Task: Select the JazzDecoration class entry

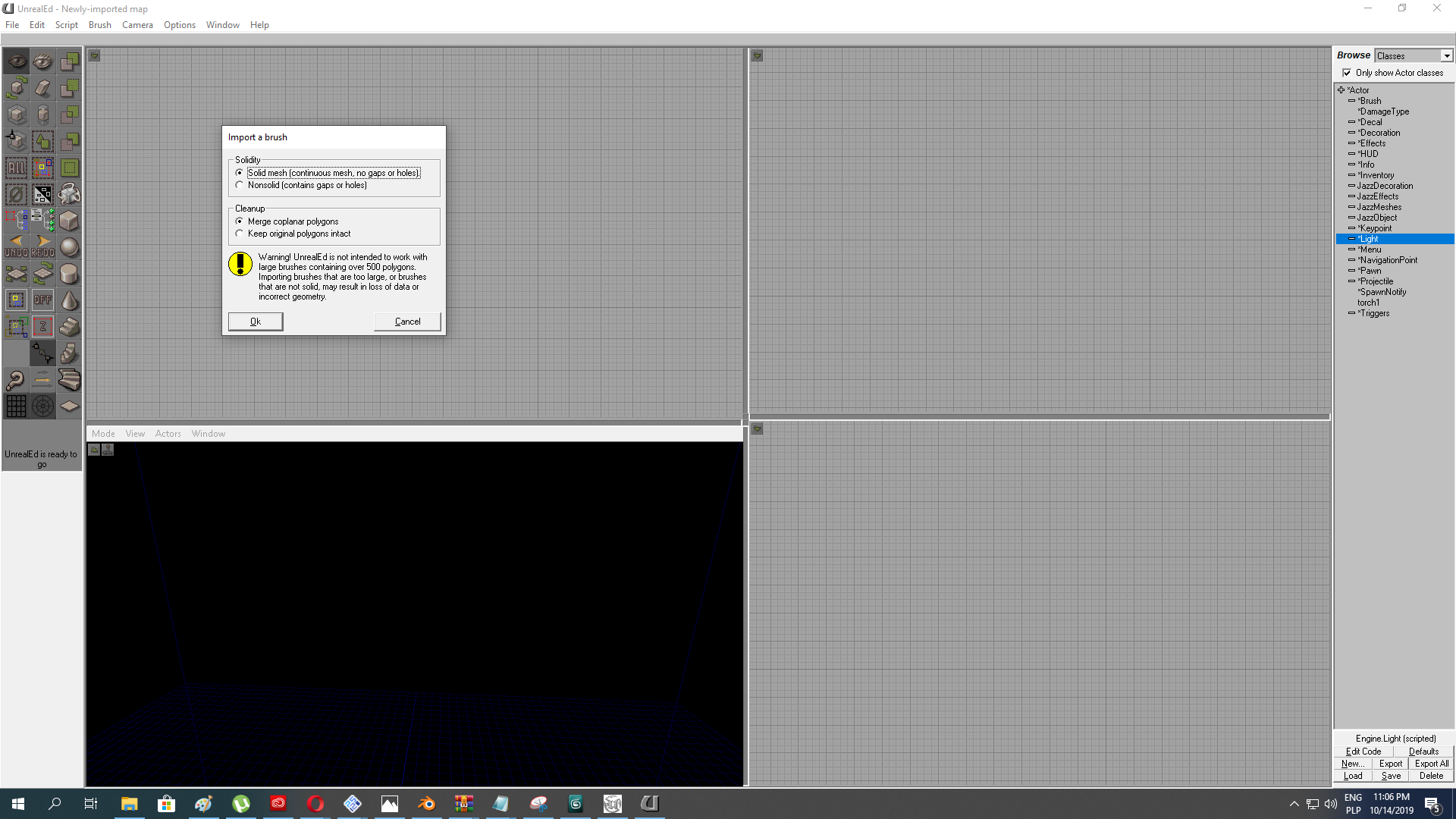Action: click(1385, 186)
